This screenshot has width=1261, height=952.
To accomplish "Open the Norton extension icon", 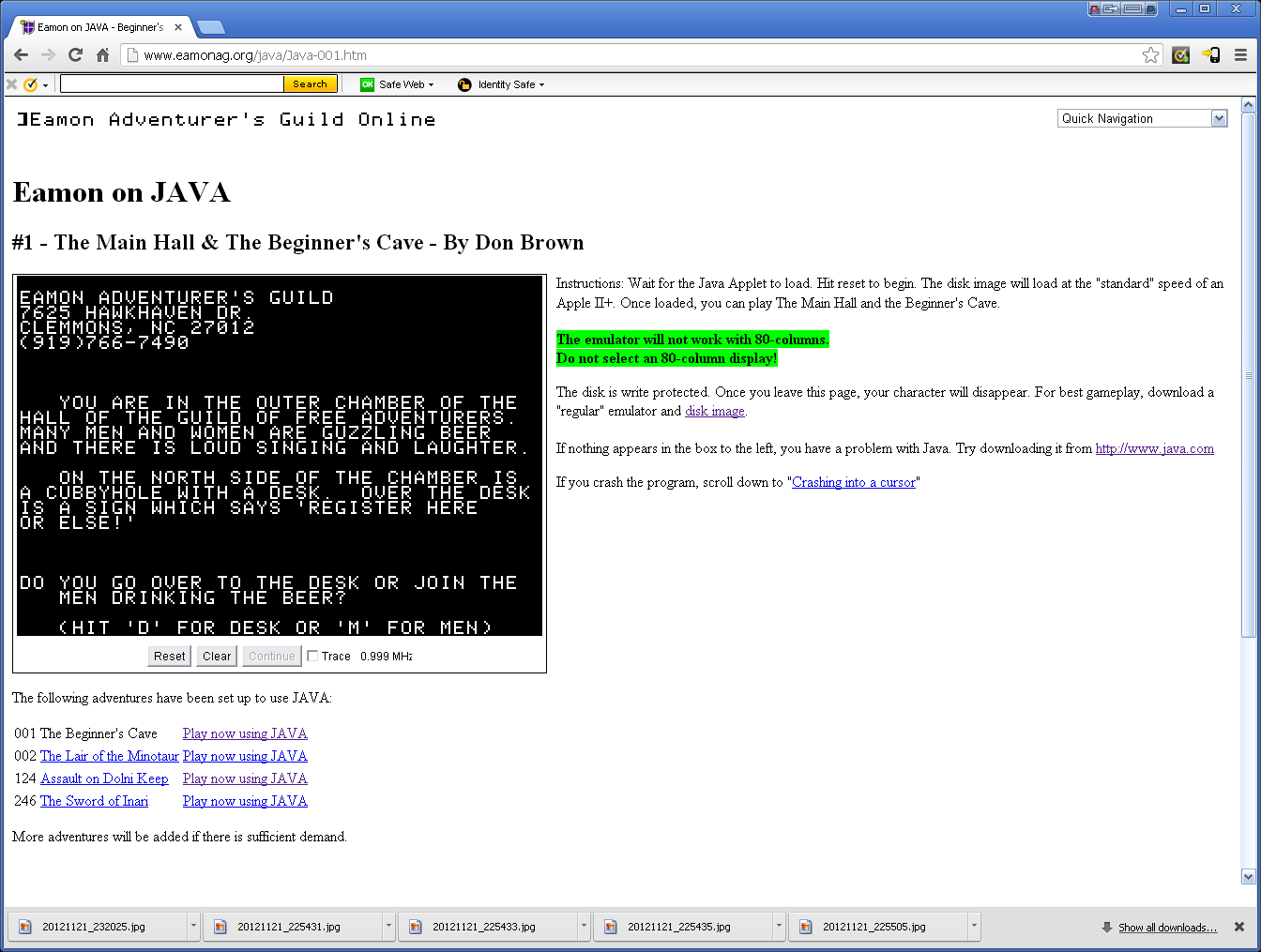I will (1181, 55).
